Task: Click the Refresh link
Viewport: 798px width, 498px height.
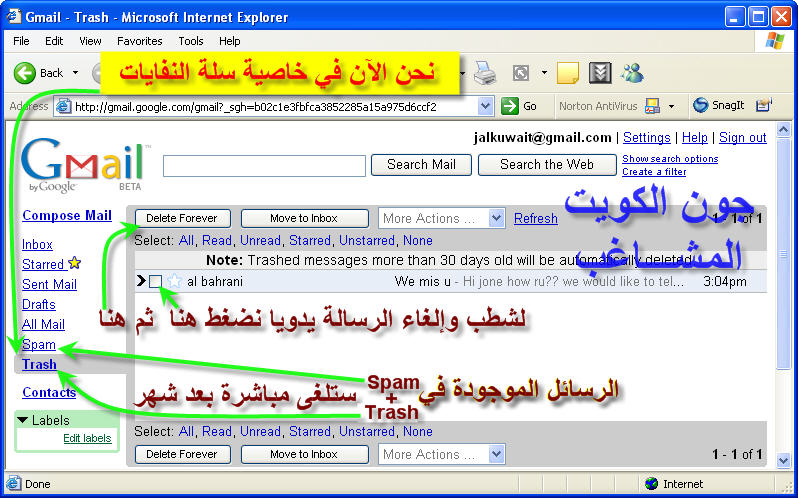Action: click(x=535, y=219)
